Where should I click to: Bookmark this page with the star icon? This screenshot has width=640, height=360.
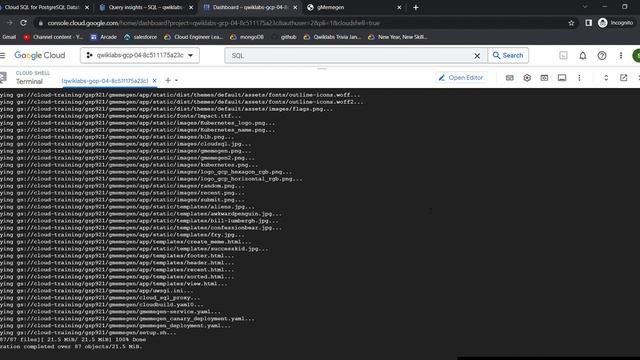(571, 23)
